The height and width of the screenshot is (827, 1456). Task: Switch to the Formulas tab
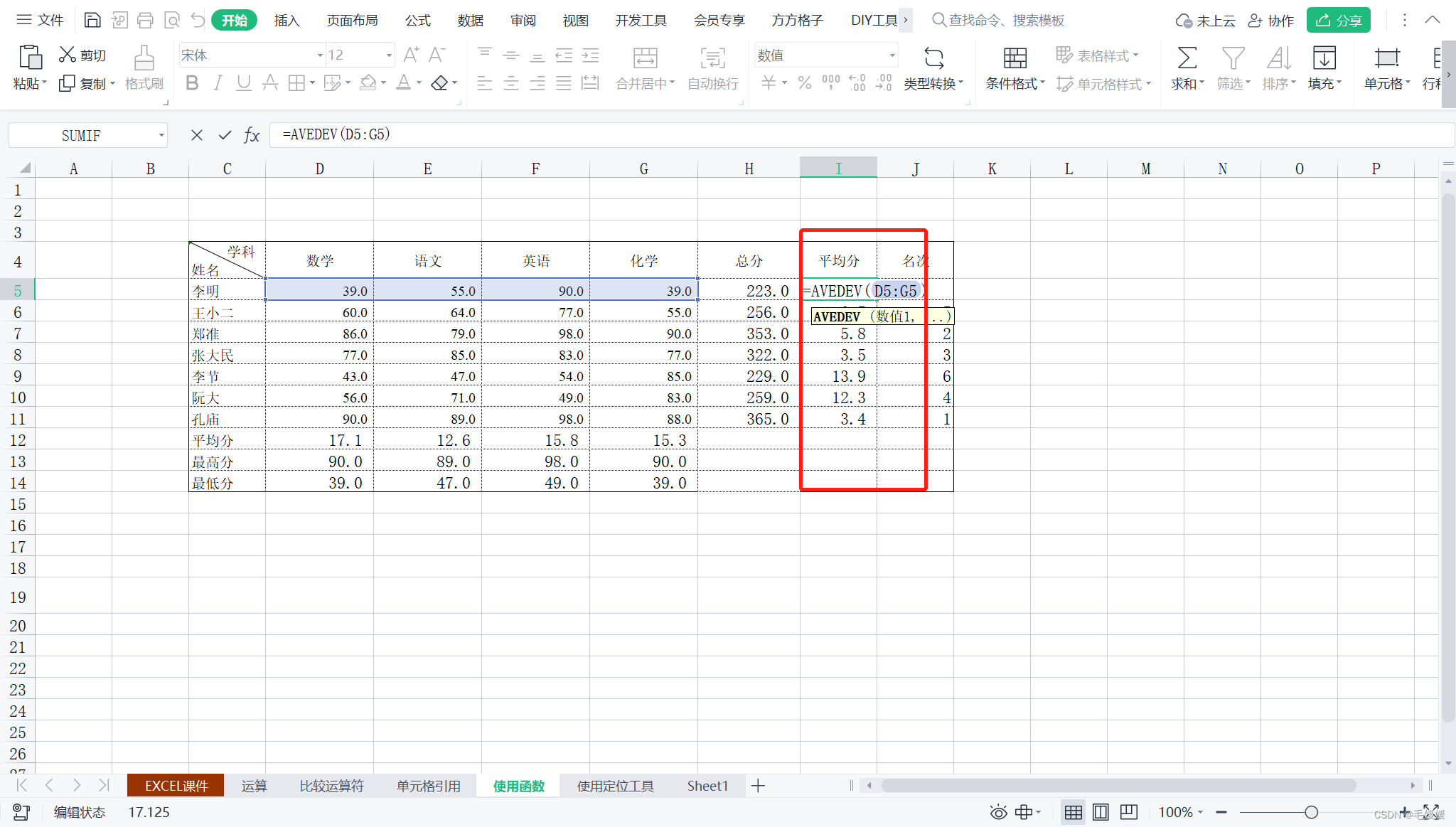point(418,21)
